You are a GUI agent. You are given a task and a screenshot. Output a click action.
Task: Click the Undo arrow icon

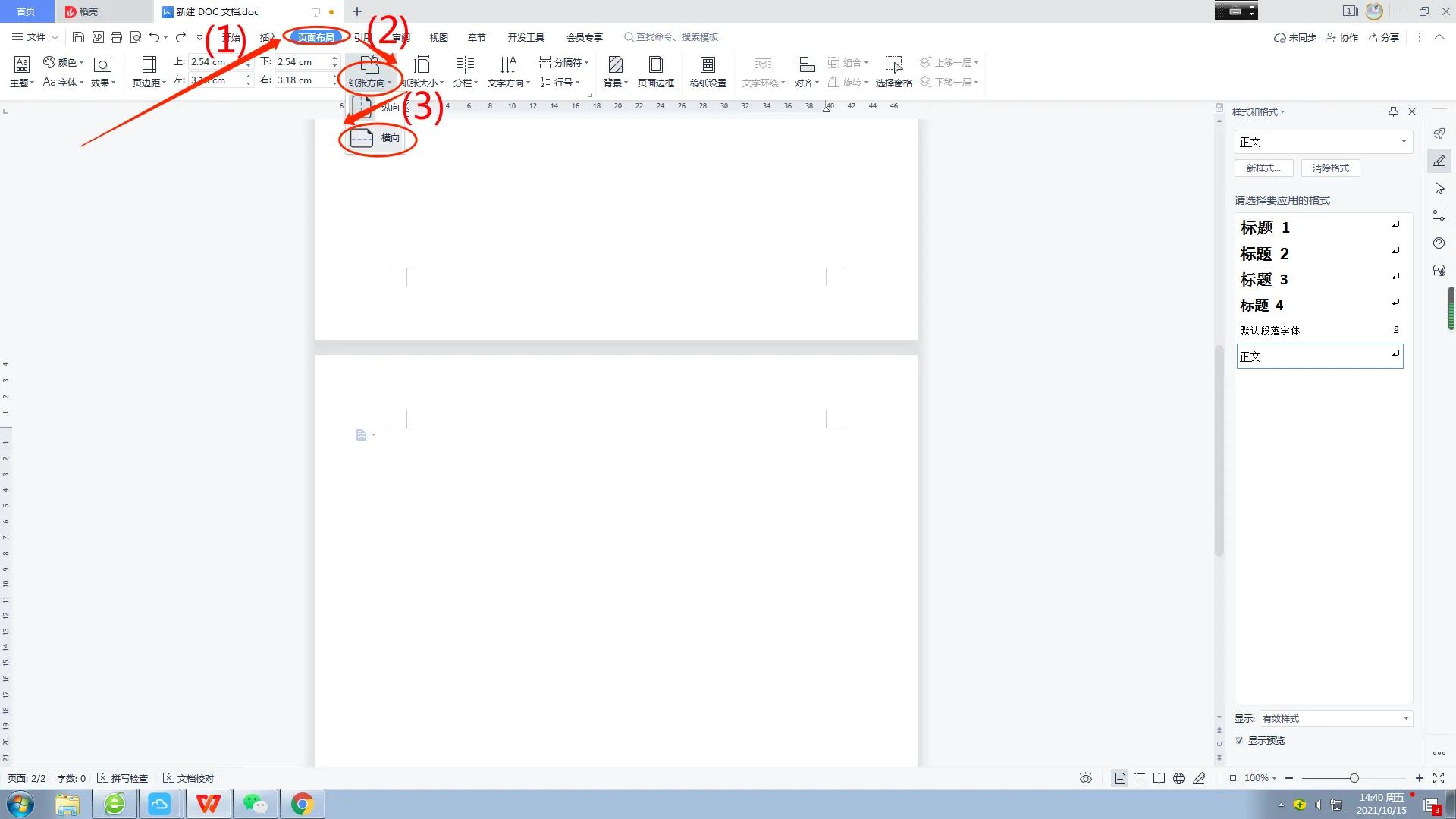tap(154, 37)
